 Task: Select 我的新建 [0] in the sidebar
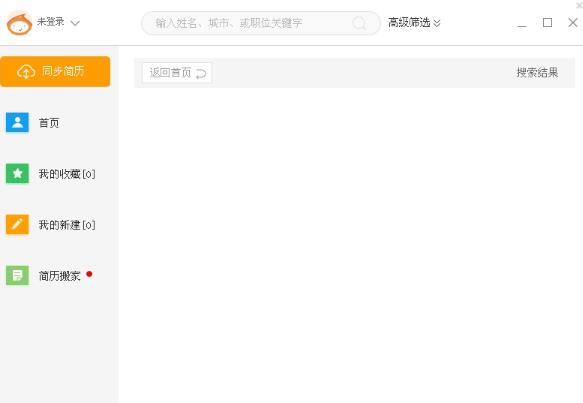67,225
